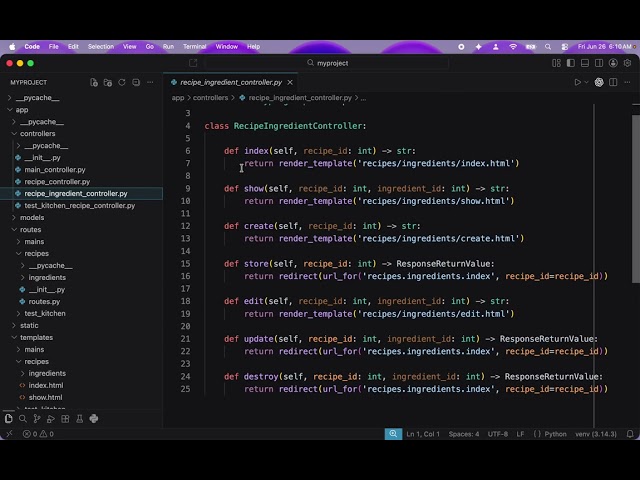Collapse the app folder
The width and height of the screenshot is (640, 480).
(x=22, y=110)
